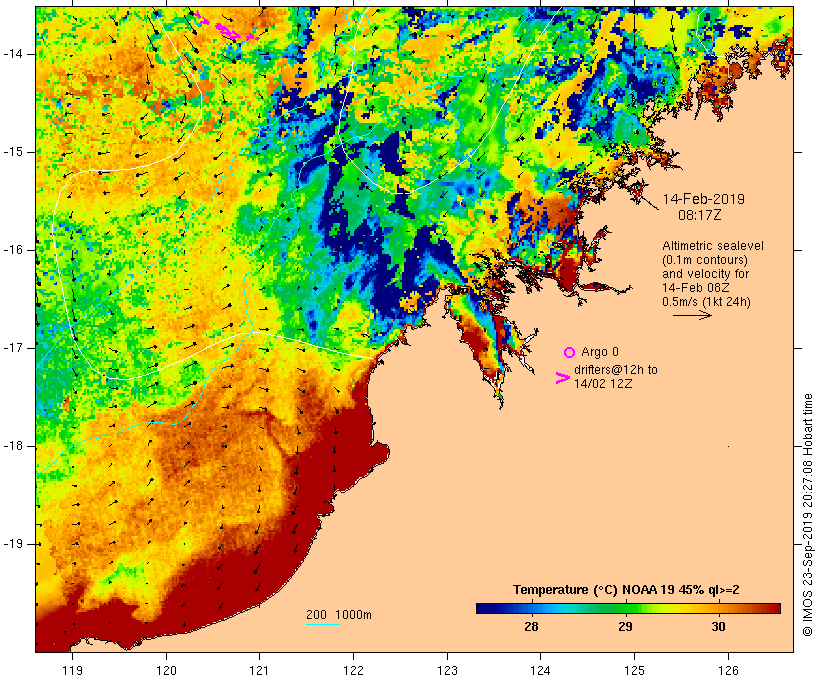Click latitude axis label -17
Screen dimensions: 820x680
coord(13,348)
